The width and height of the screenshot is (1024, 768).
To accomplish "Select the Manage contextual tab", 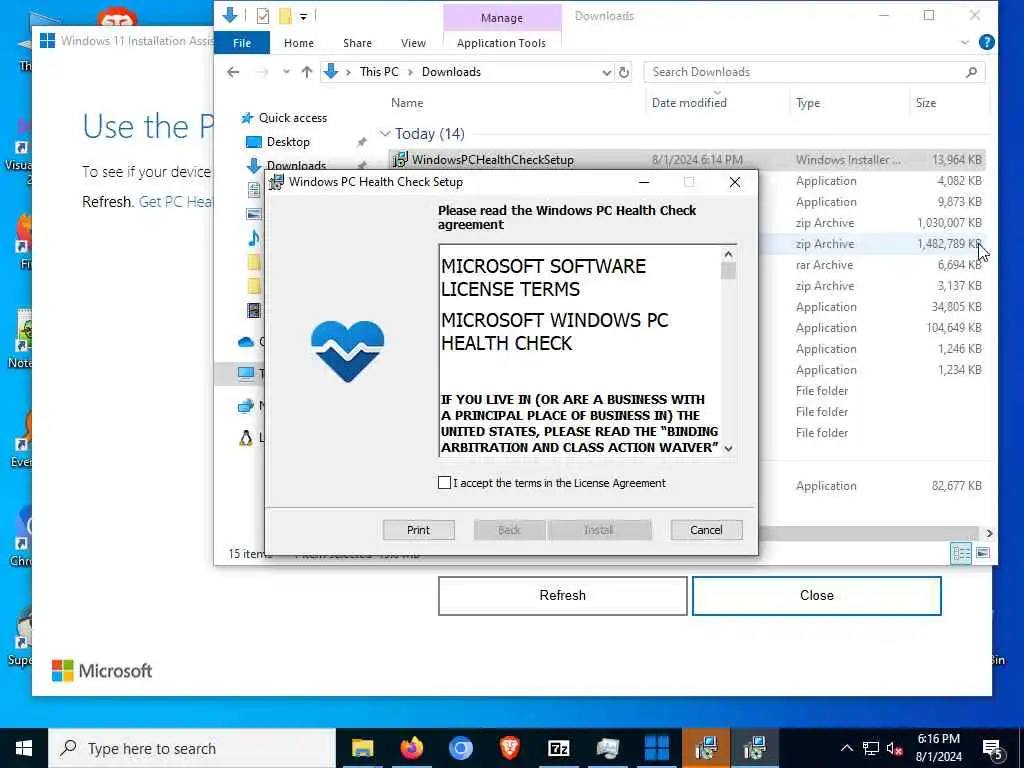I will coord(502,18).
